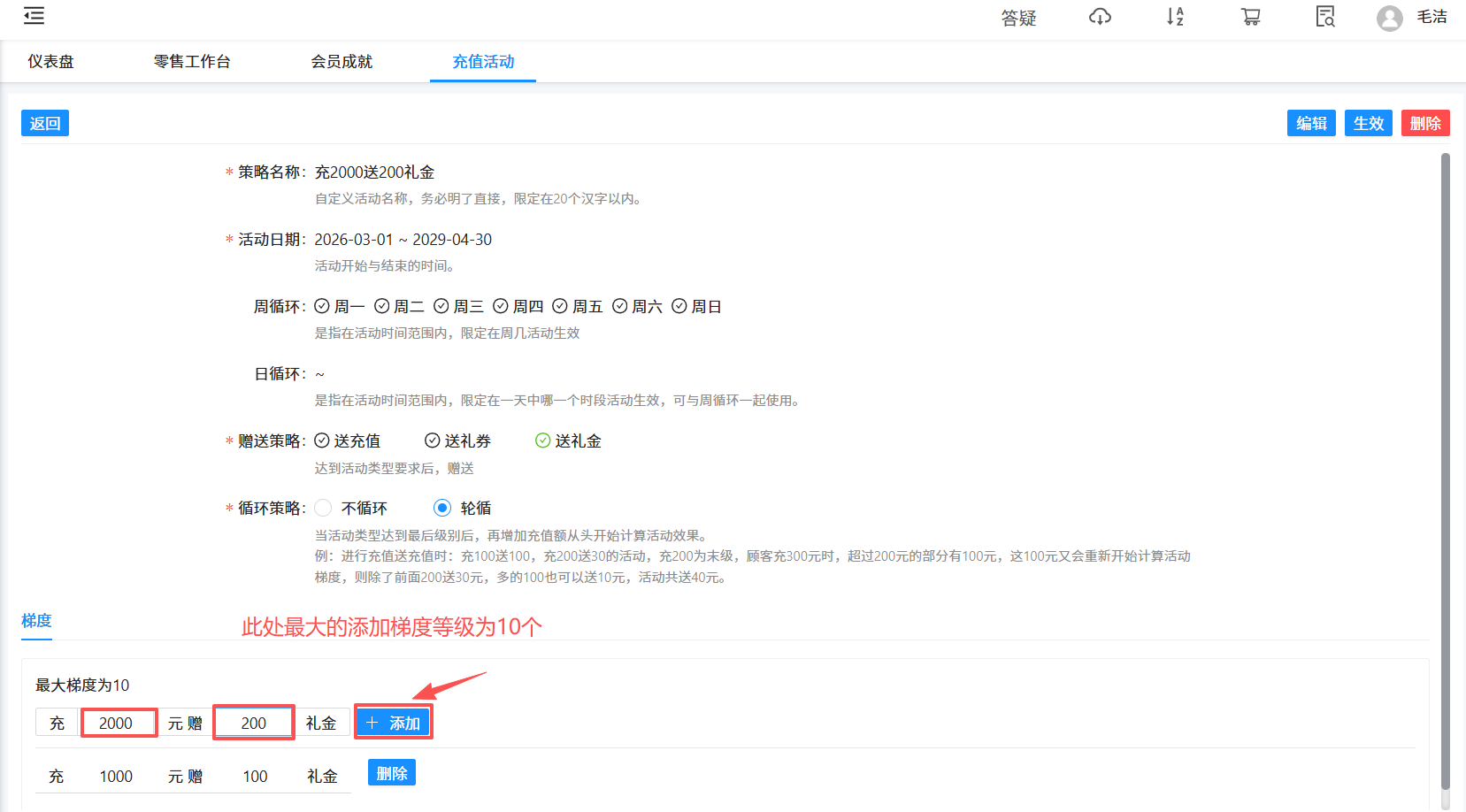The width and height of the screenshot is (1466, 812).
Task: Open the 答疑 help item
Action: click(1018, 17)
